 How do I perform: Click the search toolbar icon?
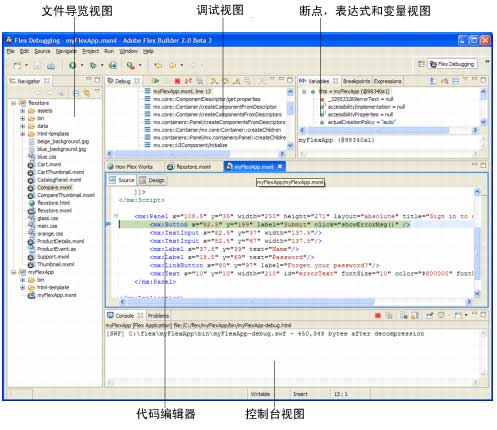click(130, 65)
